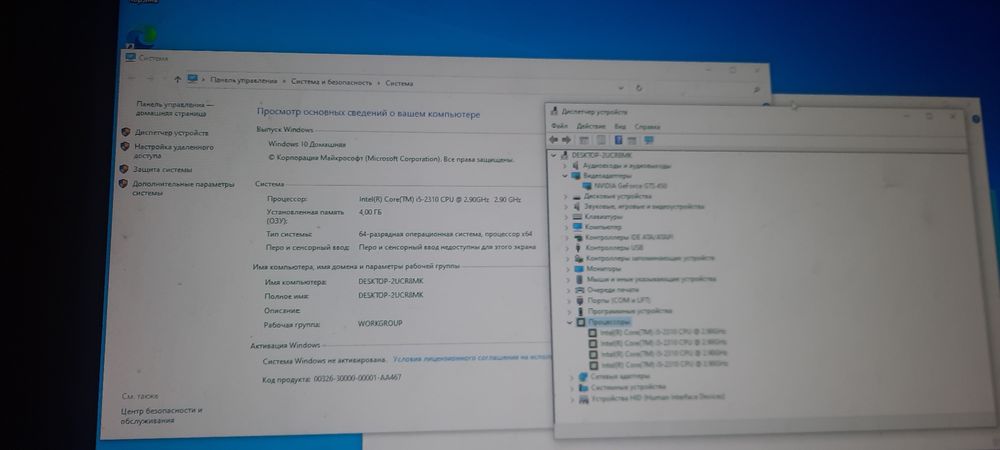Click blue help icon in Device Manager toolbar

pyautogui.click(x=618, y=140)
